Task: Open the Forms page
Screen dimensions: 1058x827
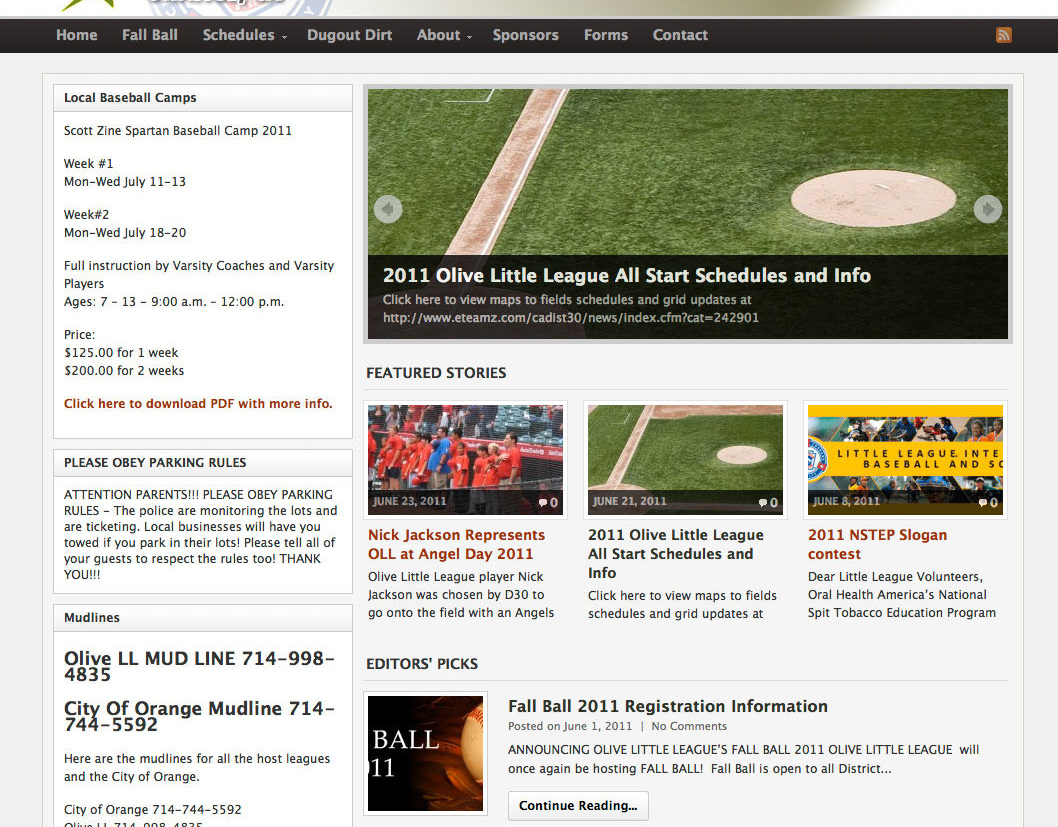Action: [x=606, y=35]
